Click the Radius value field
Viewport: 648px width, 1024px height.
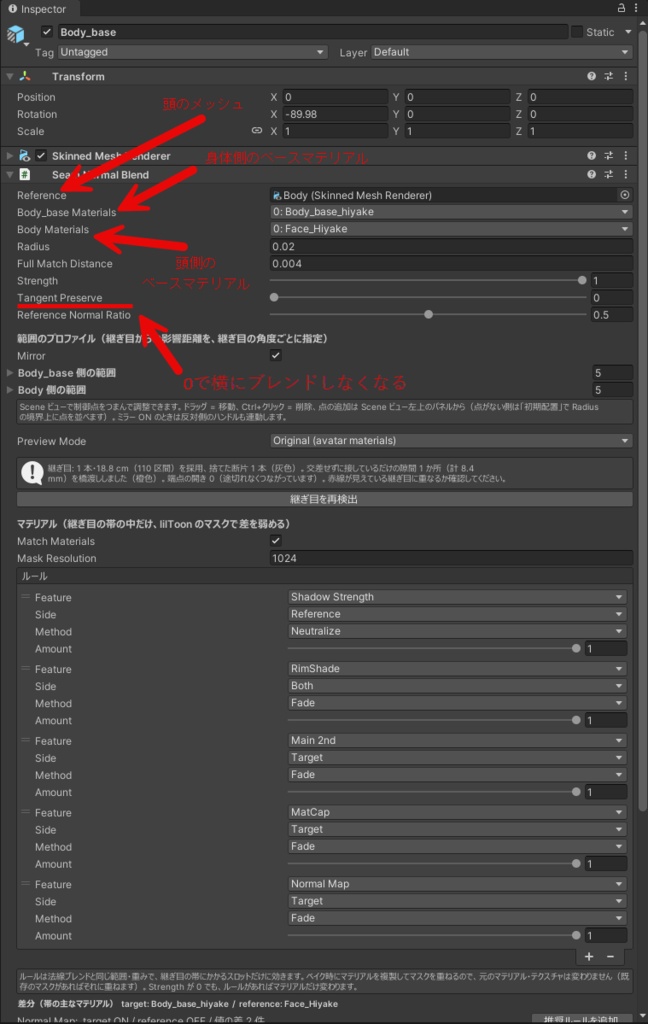(451, 246)
